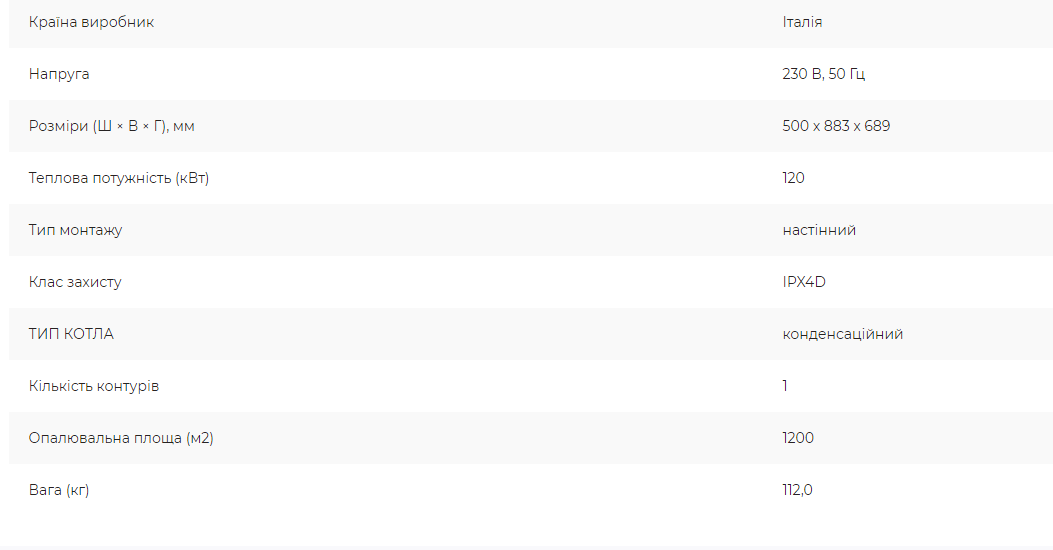Click the "Розміри (Ш × В × Г), мм" label
The width and height of the screenshot is (1053, 550).
pyautogui.click(x=111, y=126)
